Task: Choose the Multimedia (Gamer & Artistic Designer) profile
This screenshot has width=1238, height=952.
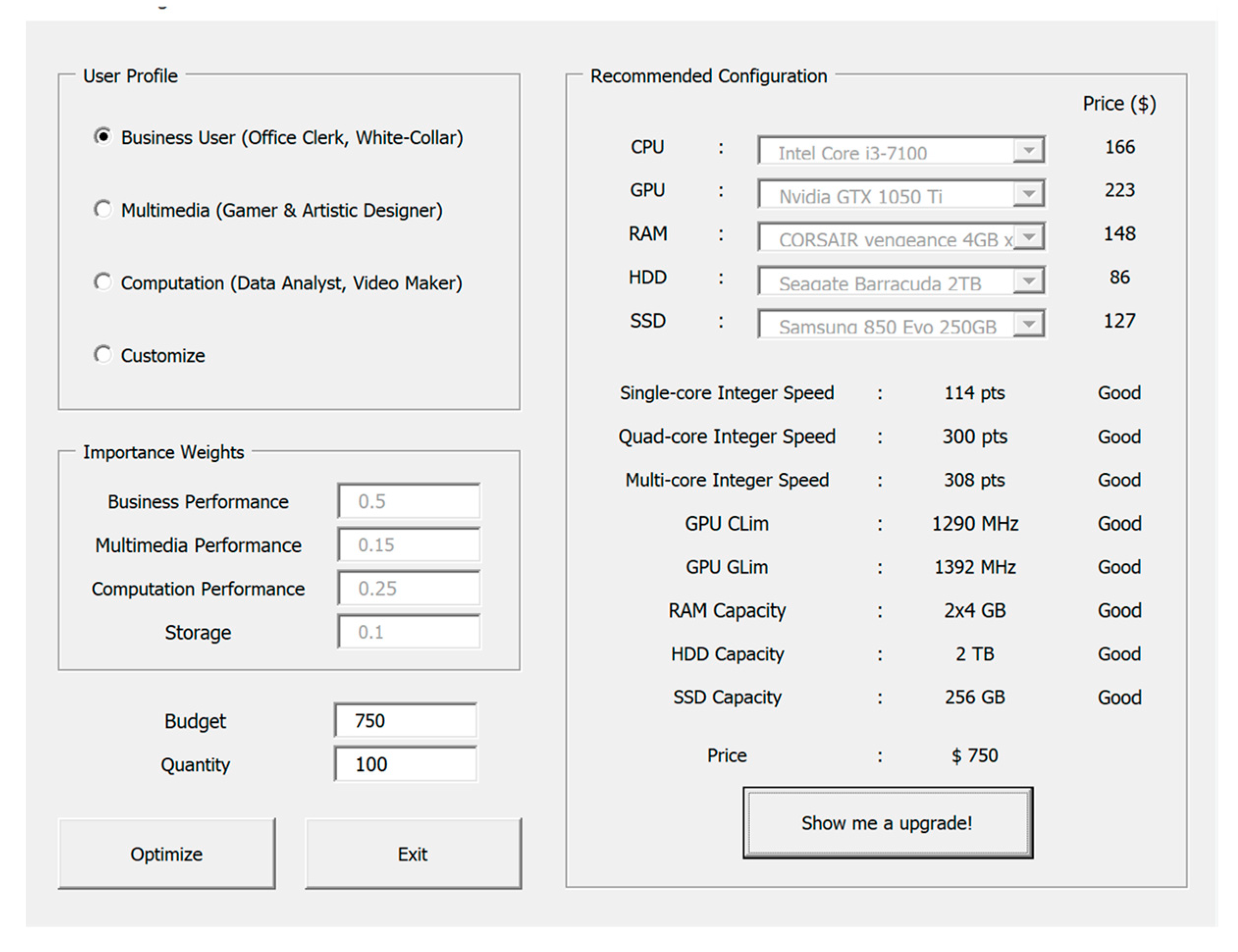Action: click(103, 209)
